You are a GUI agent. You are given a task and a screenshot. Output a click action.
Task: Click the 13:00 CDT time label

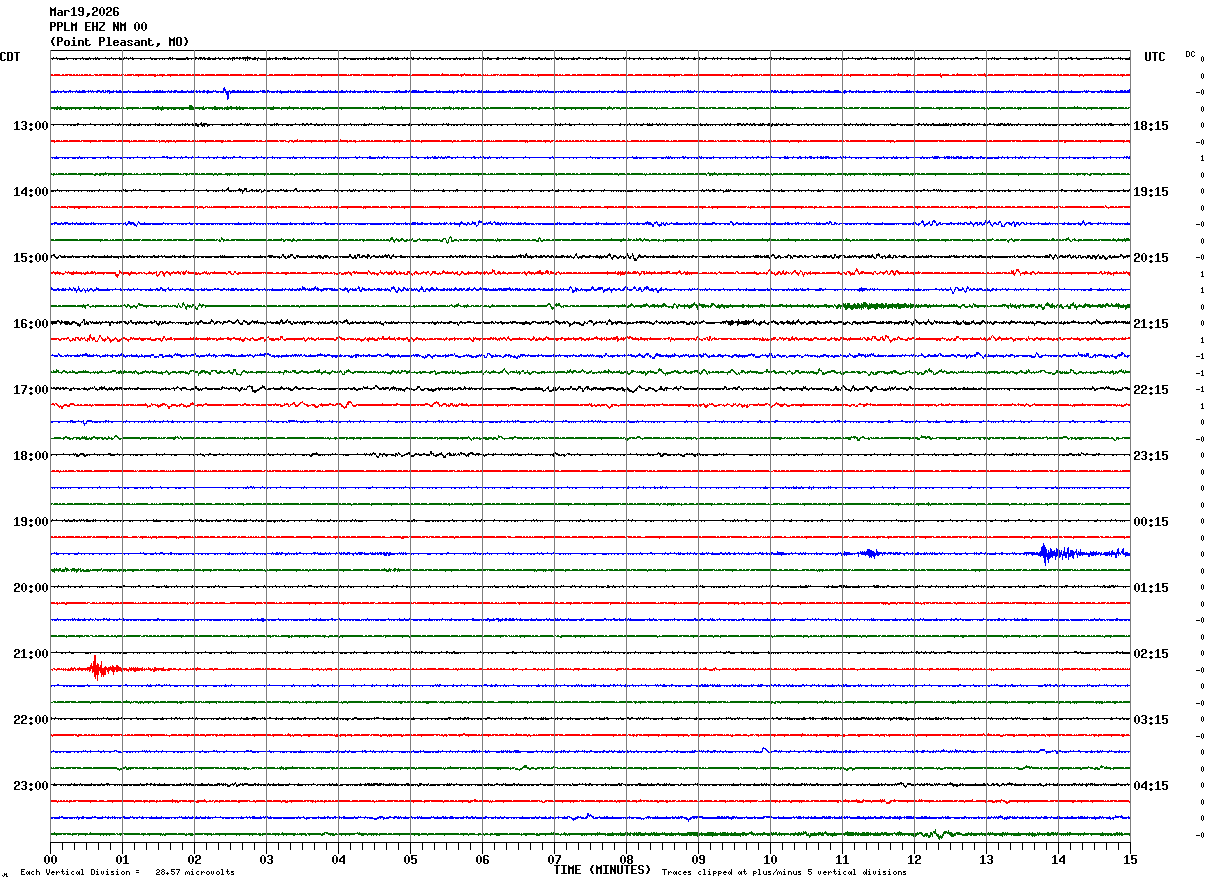click(x=30, y=126)
